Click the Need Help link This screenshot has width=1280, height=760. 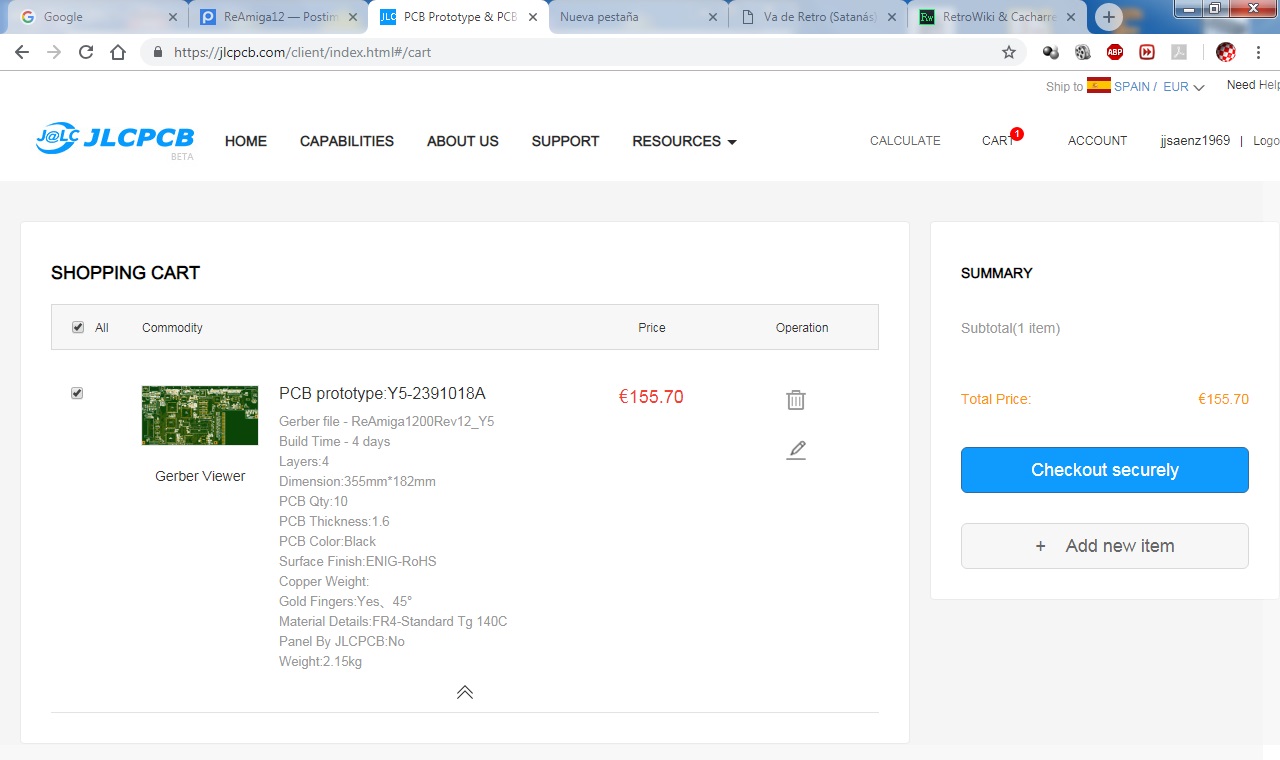tap(1253, 85)
